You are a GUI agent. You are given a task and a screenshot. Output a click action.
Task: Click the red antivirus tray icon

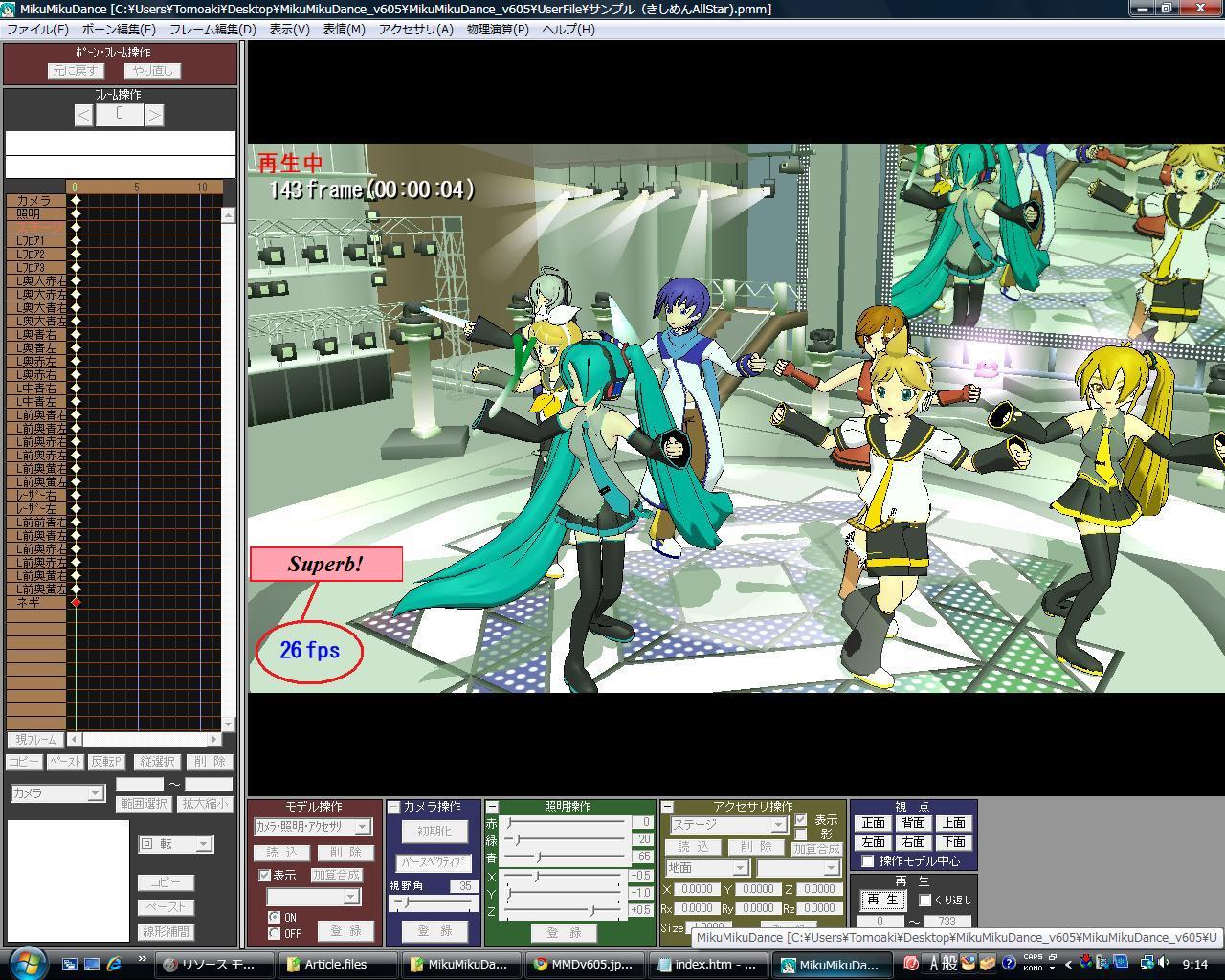[x=911, y=964]
